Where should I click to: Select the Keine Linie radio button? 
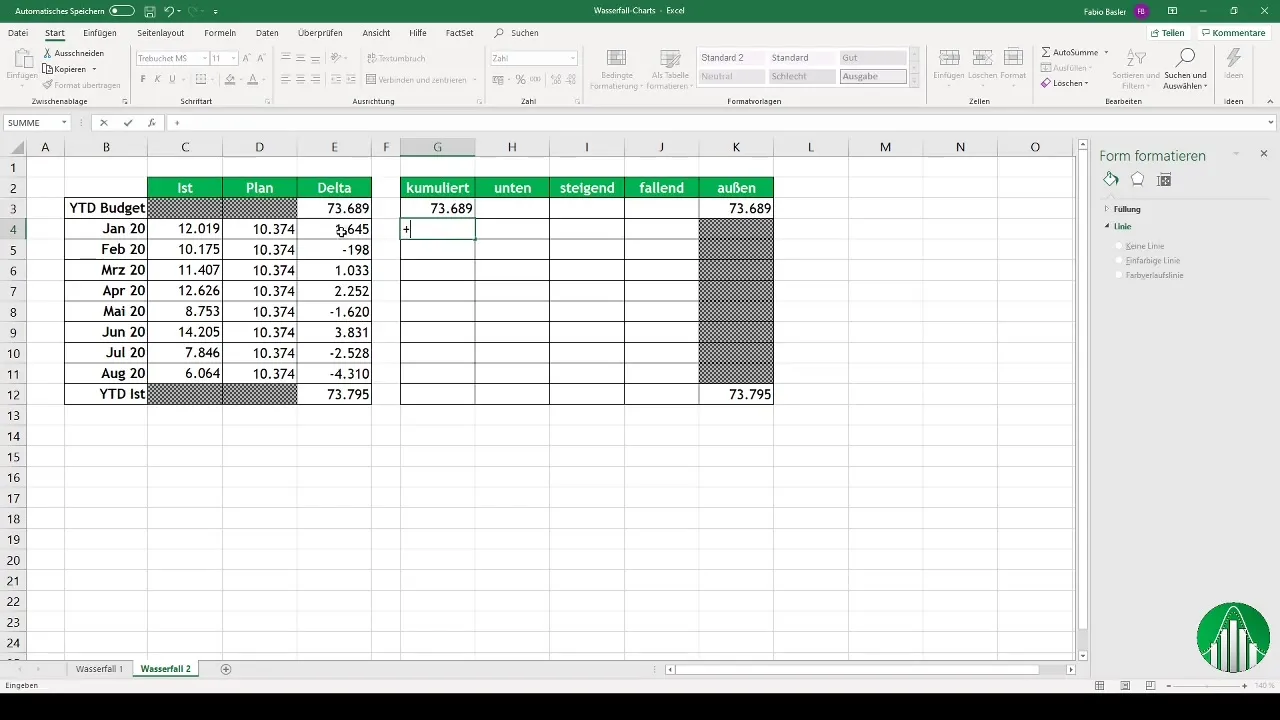1119,246
